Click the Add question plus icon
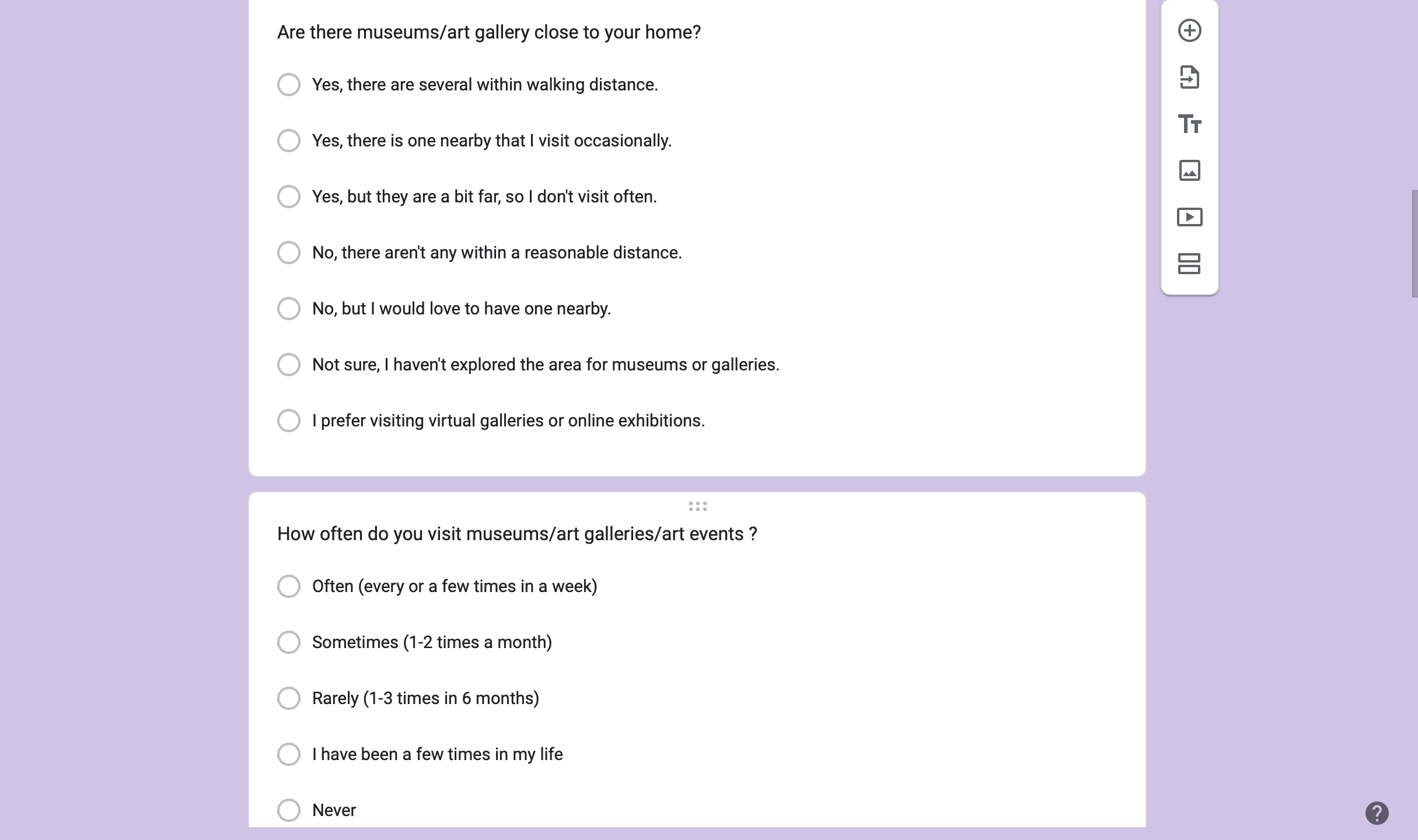 1189,31
